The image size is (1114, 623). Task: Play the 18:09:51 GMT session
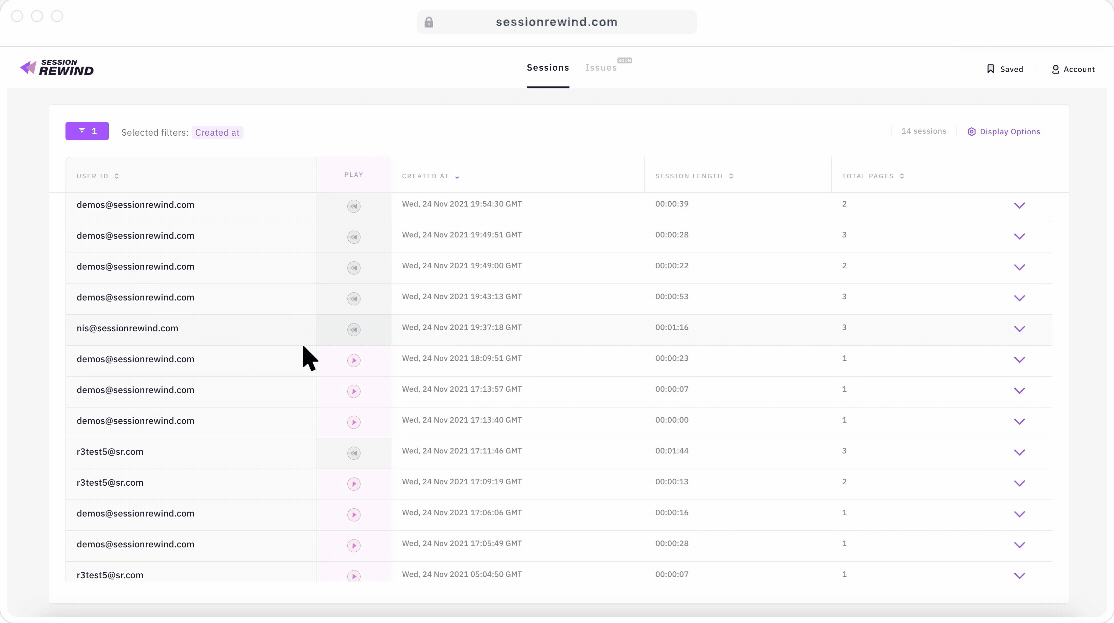pos(353,360)
